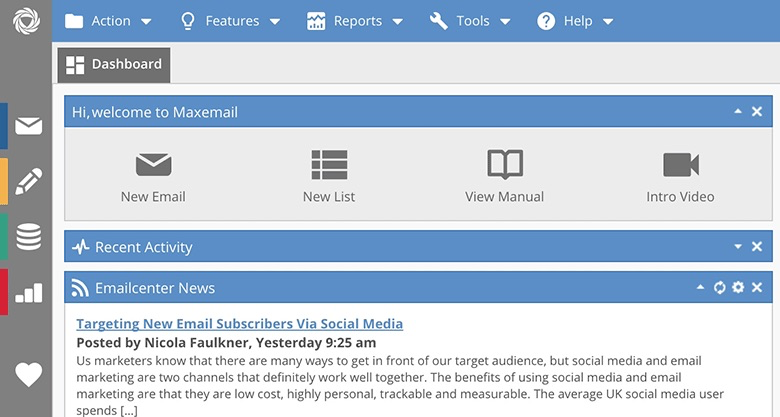Switch to the Dashboard tab
The image size is (780, 417).
coord(114,65)
